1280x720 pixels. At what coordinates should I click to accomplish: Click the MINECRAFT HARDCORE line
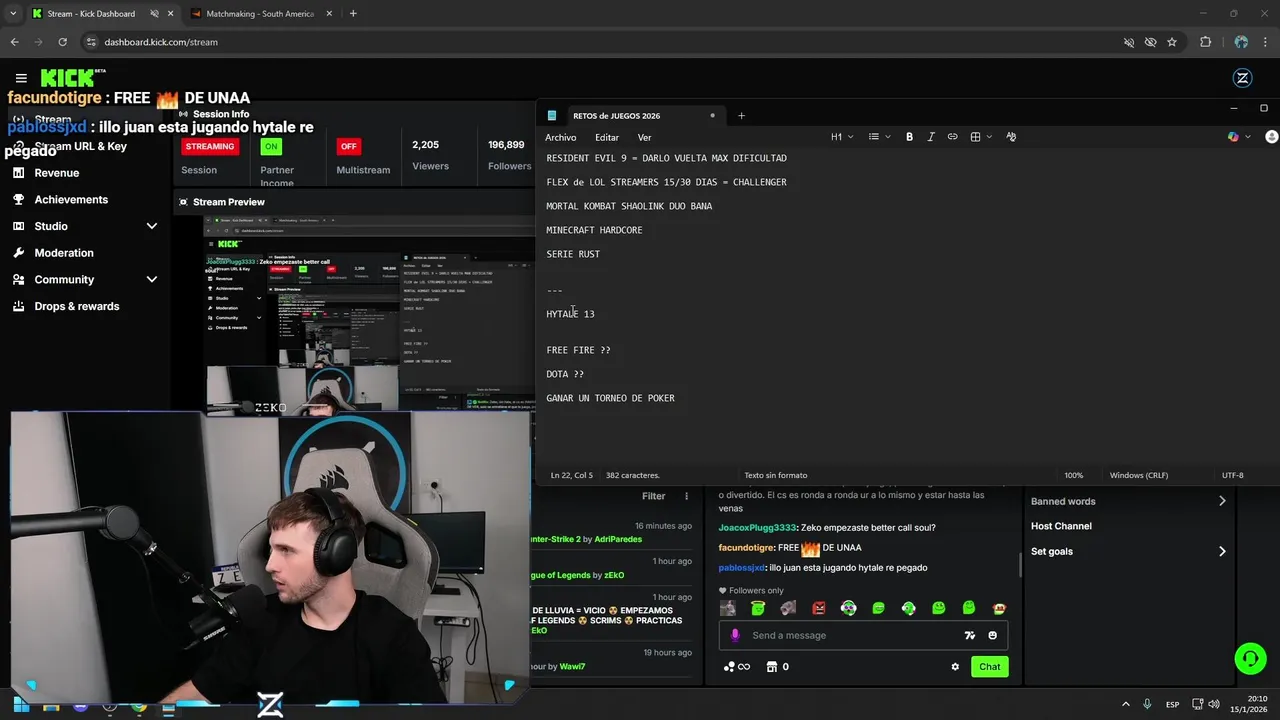(x=594, y=230)
